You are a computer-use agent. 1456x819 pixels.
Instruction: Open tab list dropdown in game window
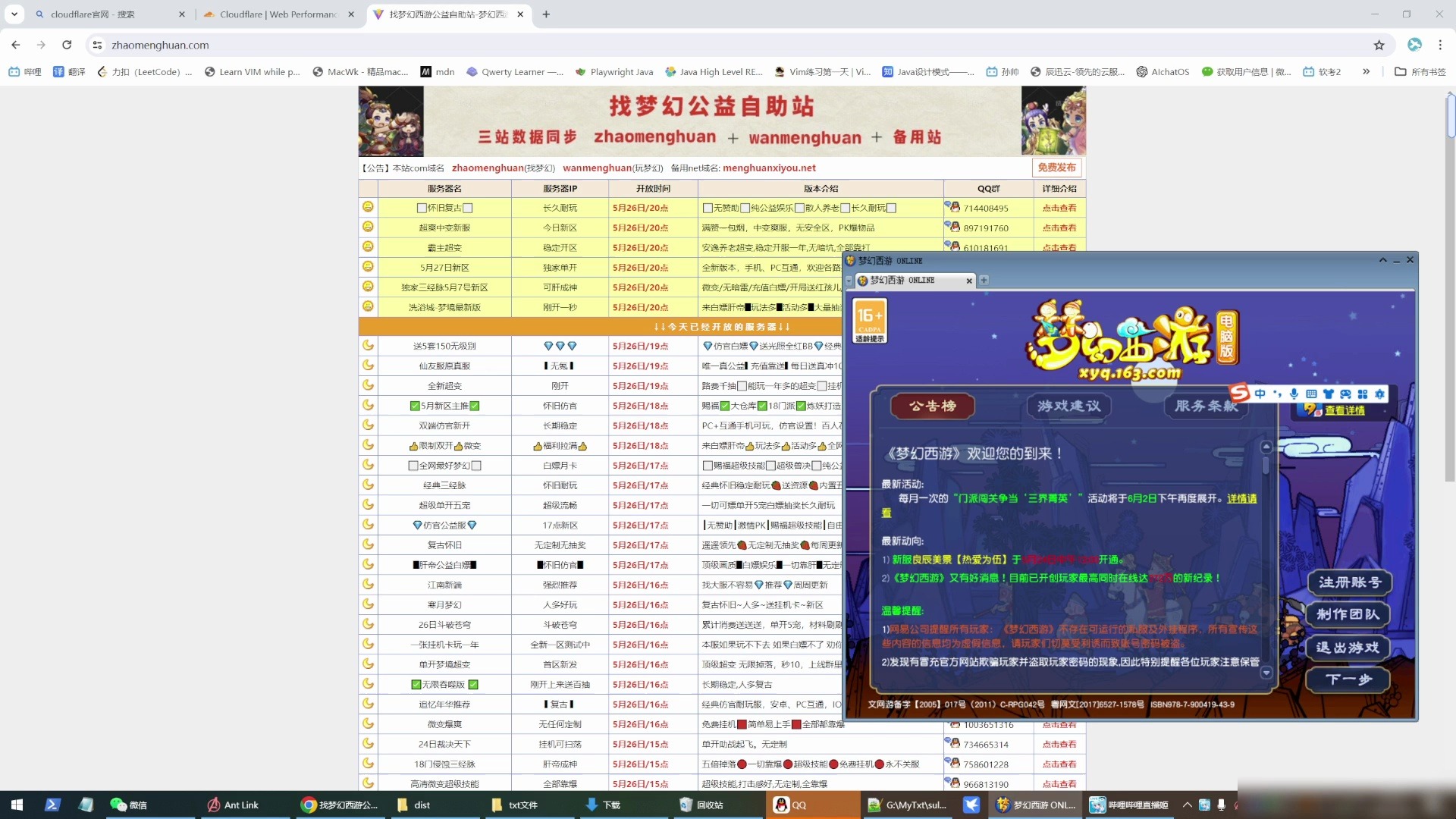[x=849, y=281]
